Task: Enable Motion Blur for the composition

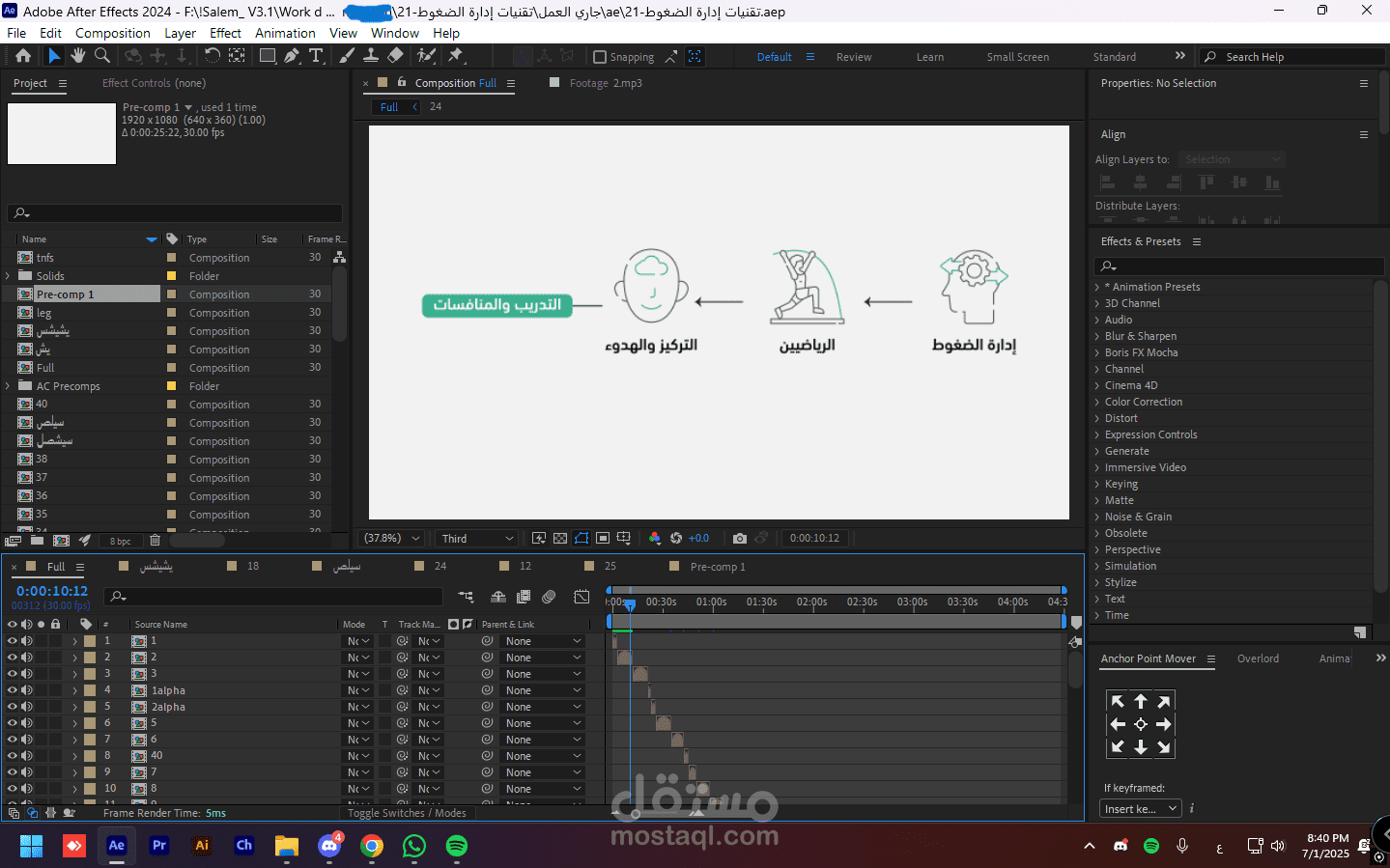Action: (549, 597)
